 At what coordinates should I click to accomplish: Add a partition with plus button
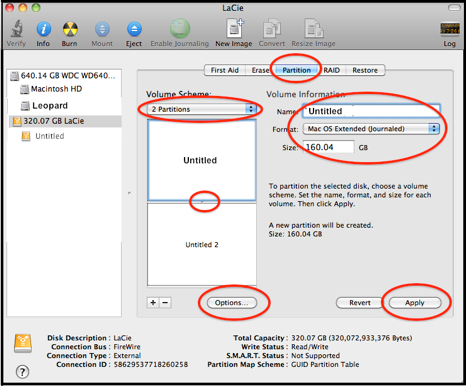(x=153, y=303)
